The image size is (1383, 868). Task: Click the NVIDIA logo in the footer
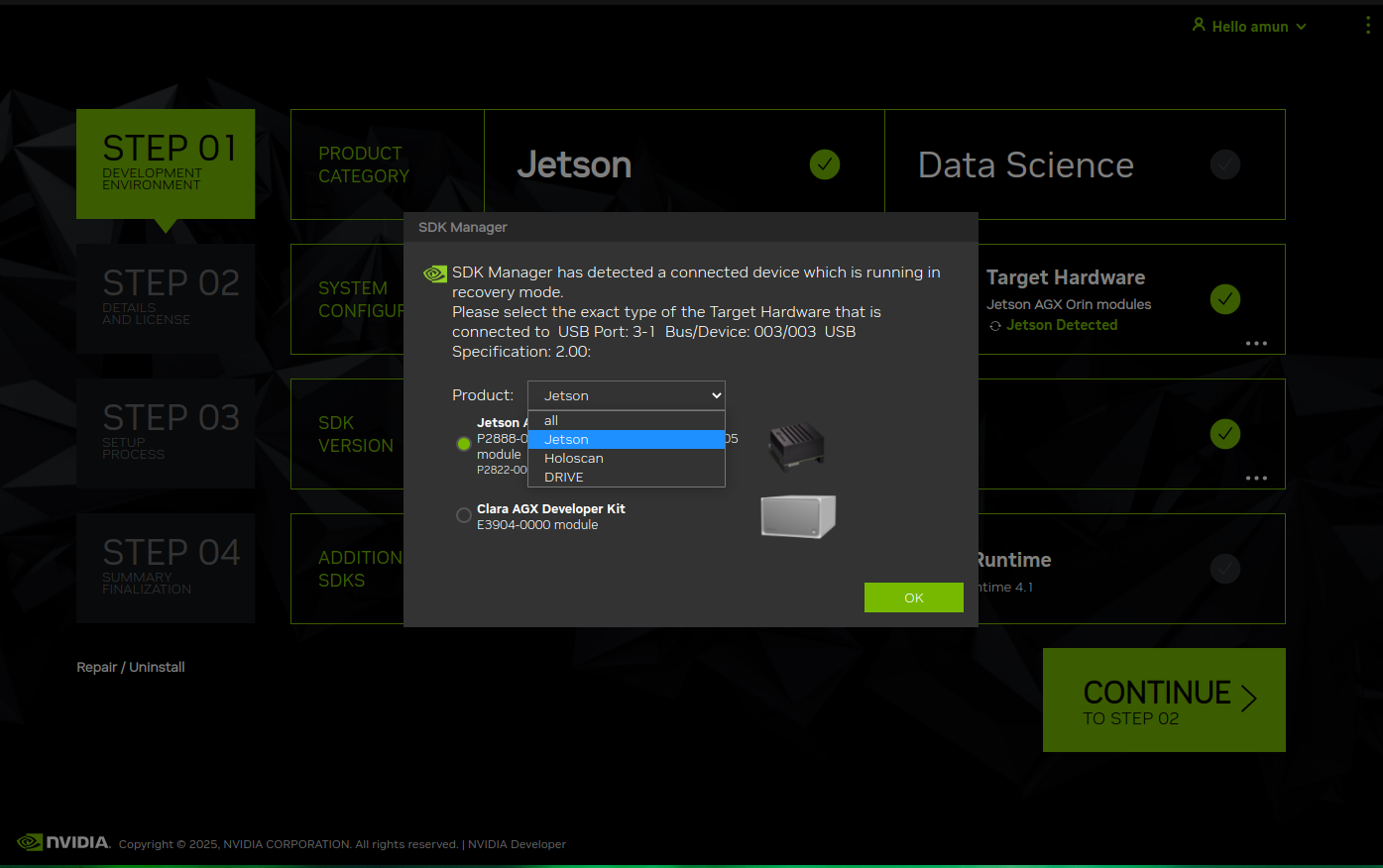point(63,842)
